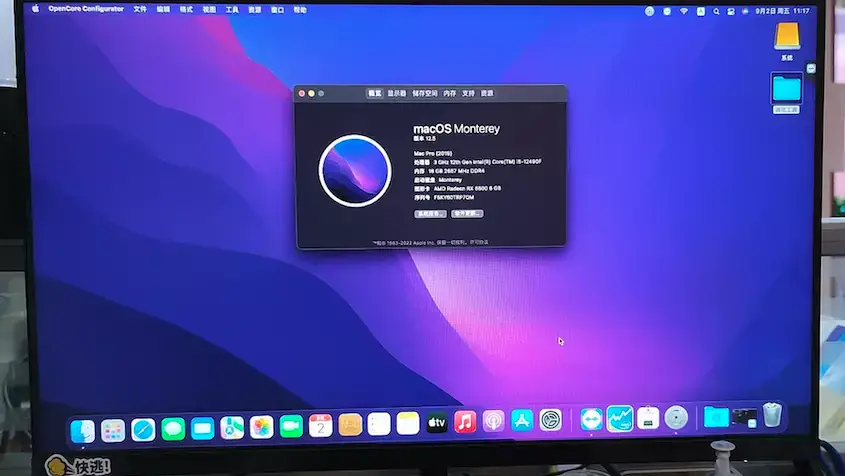The height and width of the screenshot is (476, 845).
Task: Open the 格式 menu
Action: (x=186, y=10)
